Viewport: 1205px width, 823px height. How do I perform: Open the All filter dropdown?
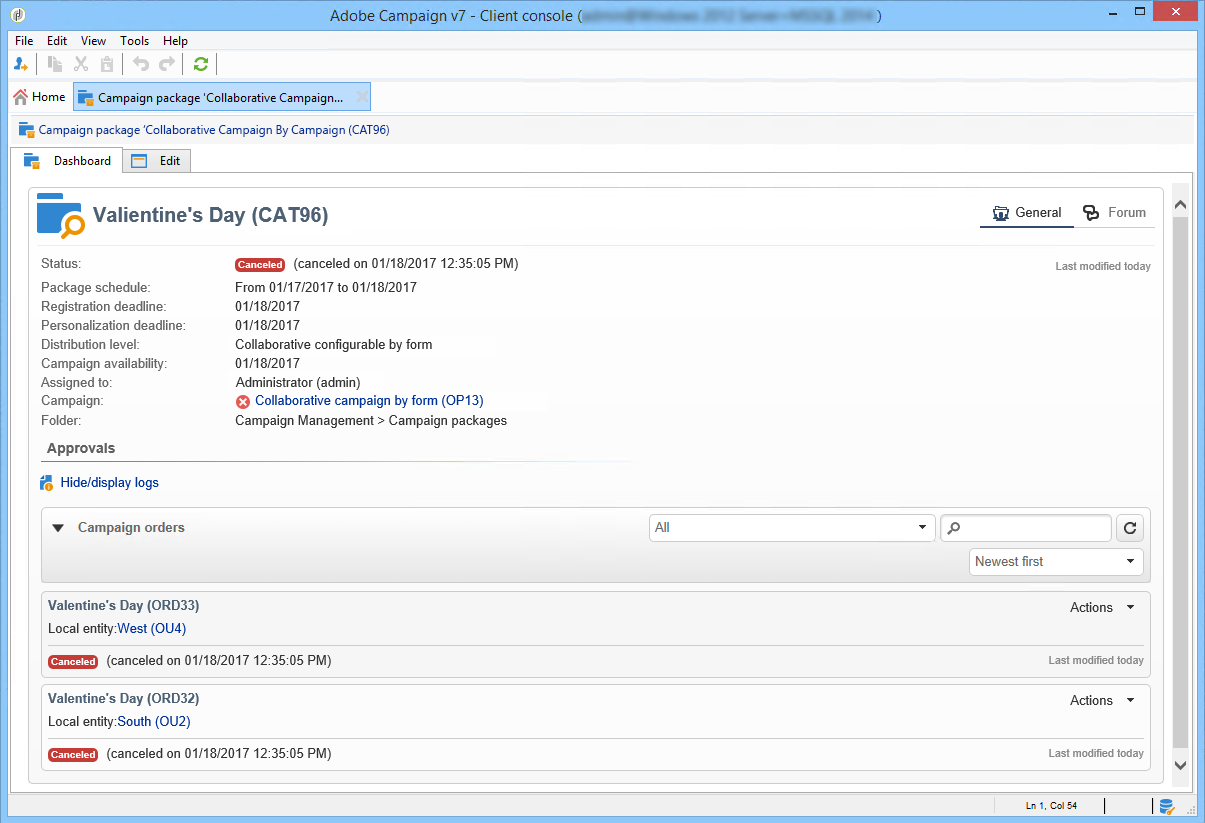(x=792, y=528)
